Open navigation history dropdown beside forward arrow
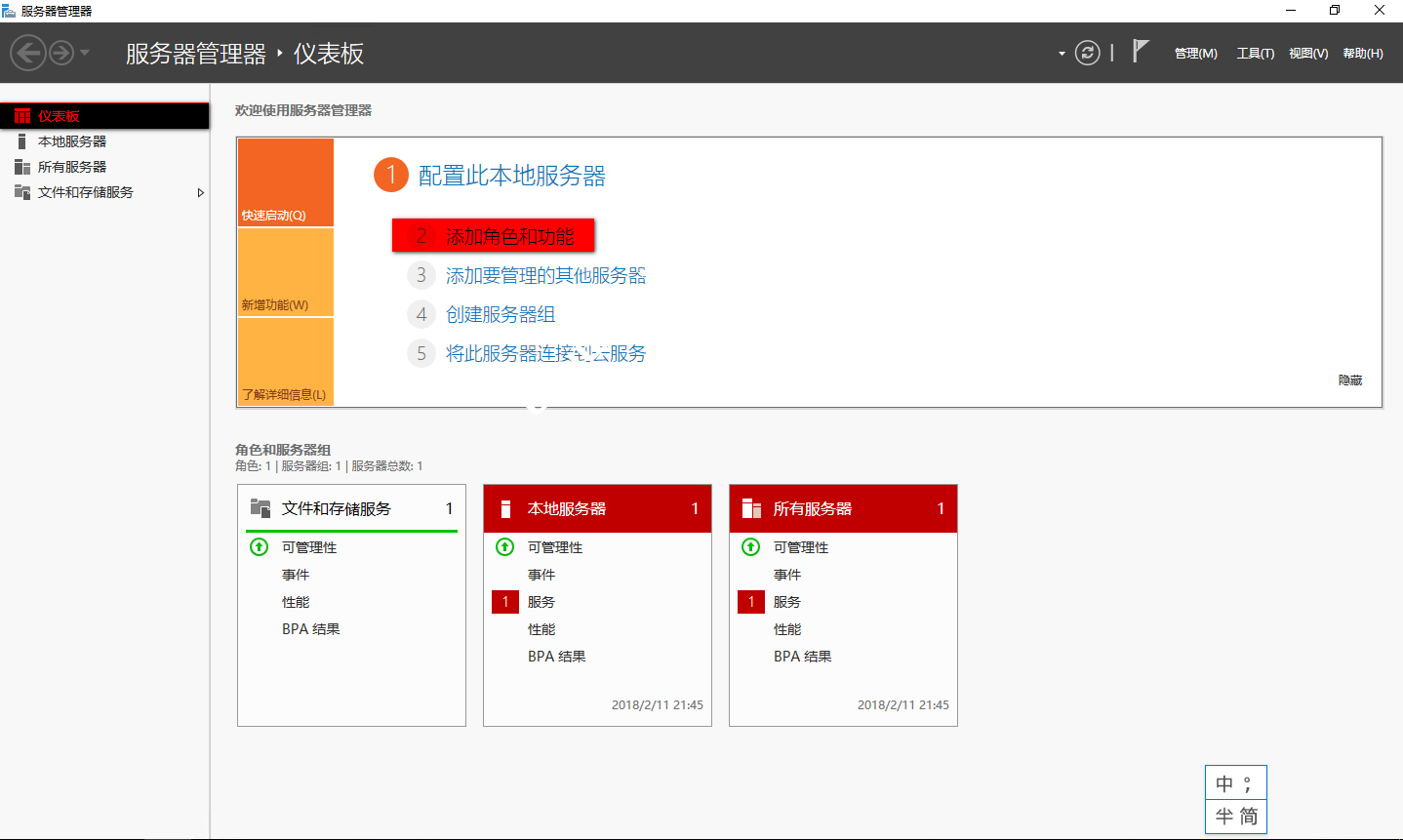This screenshot has height=840, width=1403. 85,53
